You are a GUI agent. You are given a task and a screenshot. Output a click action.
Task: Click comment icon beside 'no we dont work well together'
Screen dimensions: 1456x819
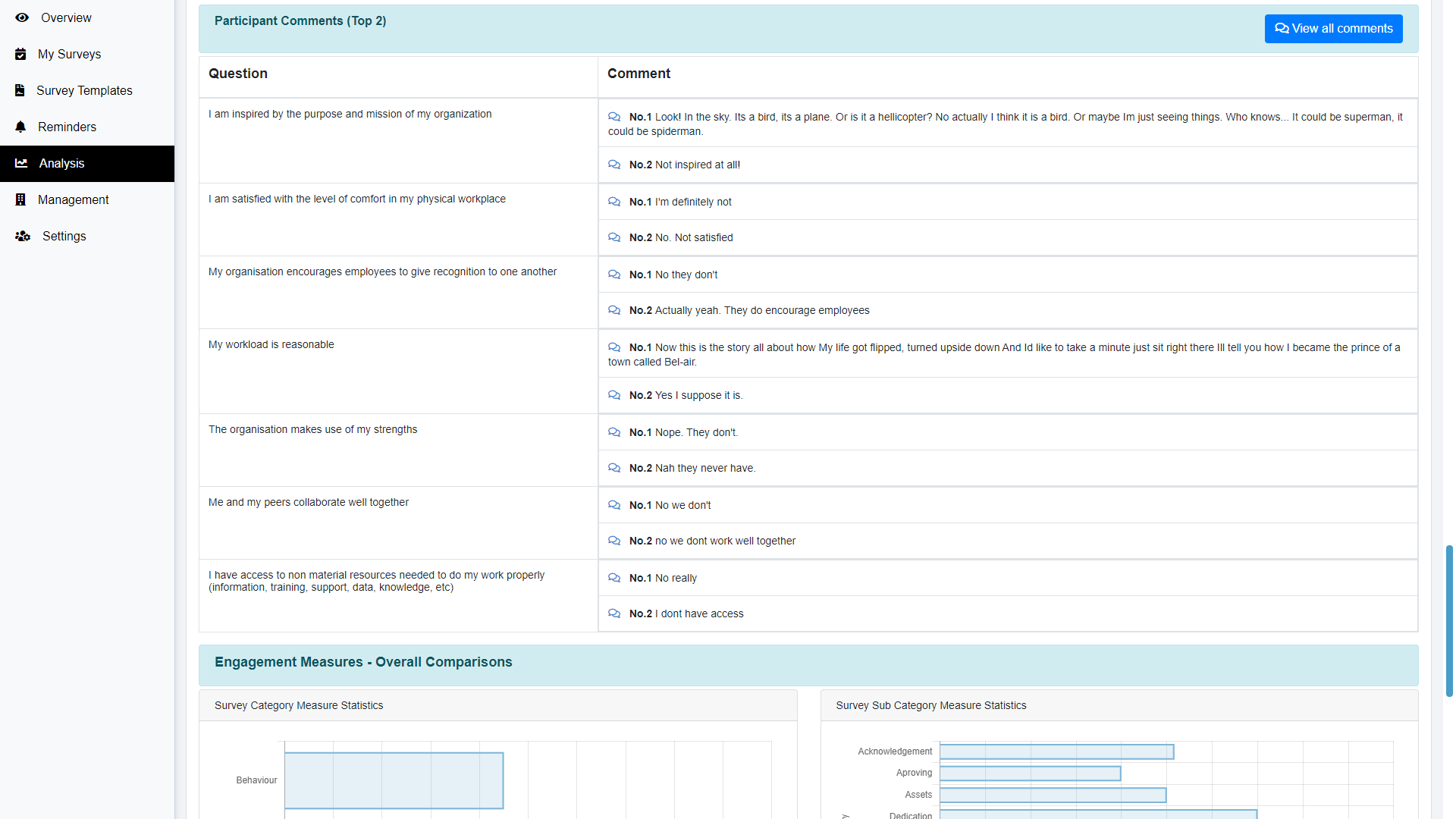[x=614, y=541]
